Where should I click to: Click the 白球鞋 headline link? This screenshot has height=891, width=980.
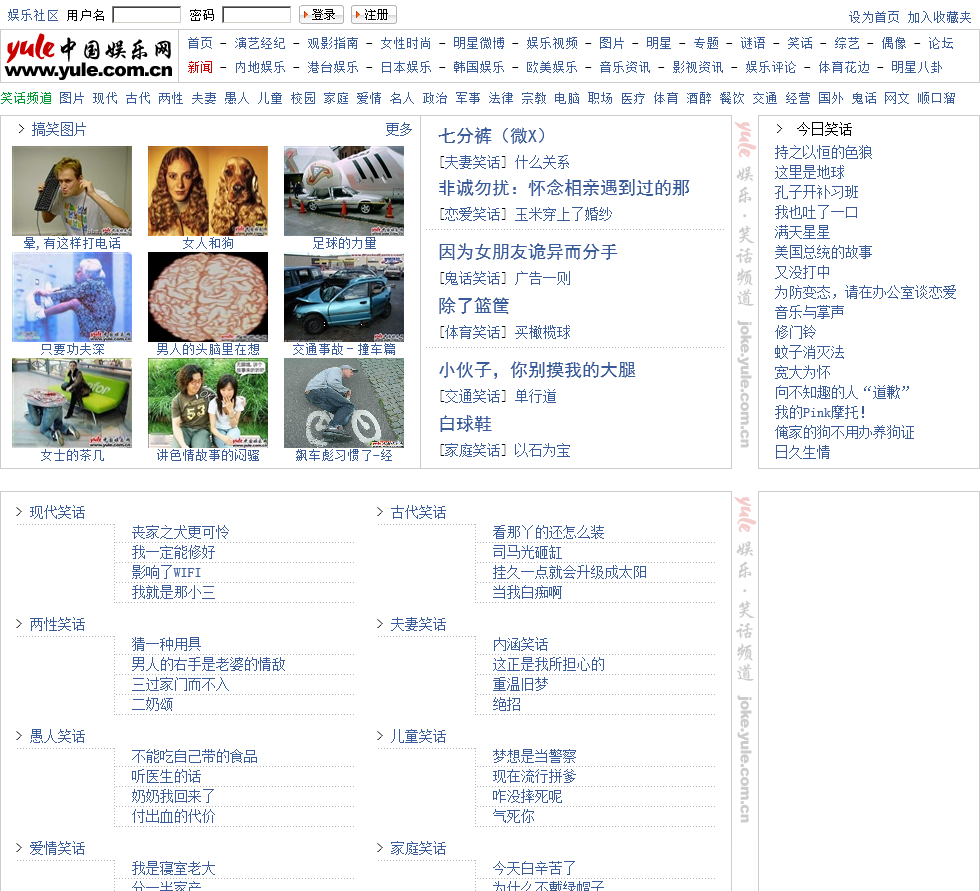pos(465,424)
